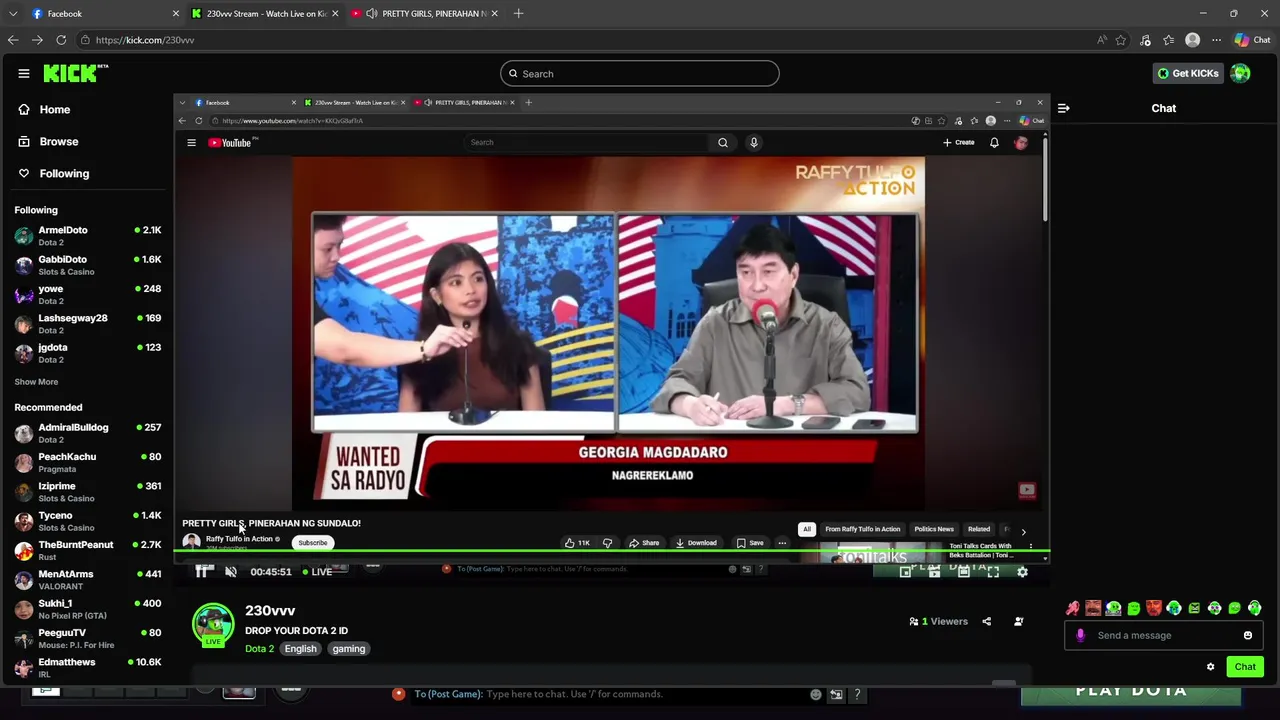Open jgdota's channel
This screenshot has height=720, width=1280.
(88, 353)
